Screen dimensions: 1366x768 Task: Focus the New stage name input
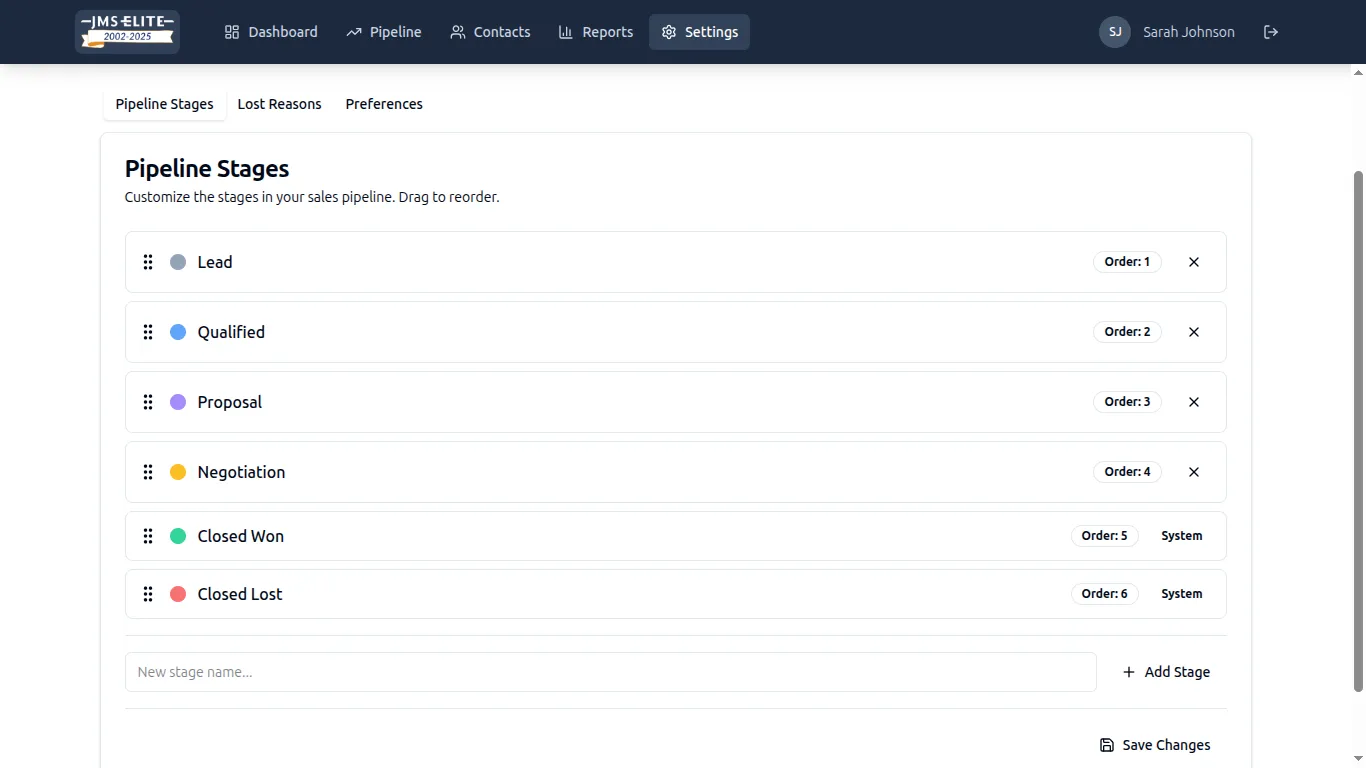[611, 672]
